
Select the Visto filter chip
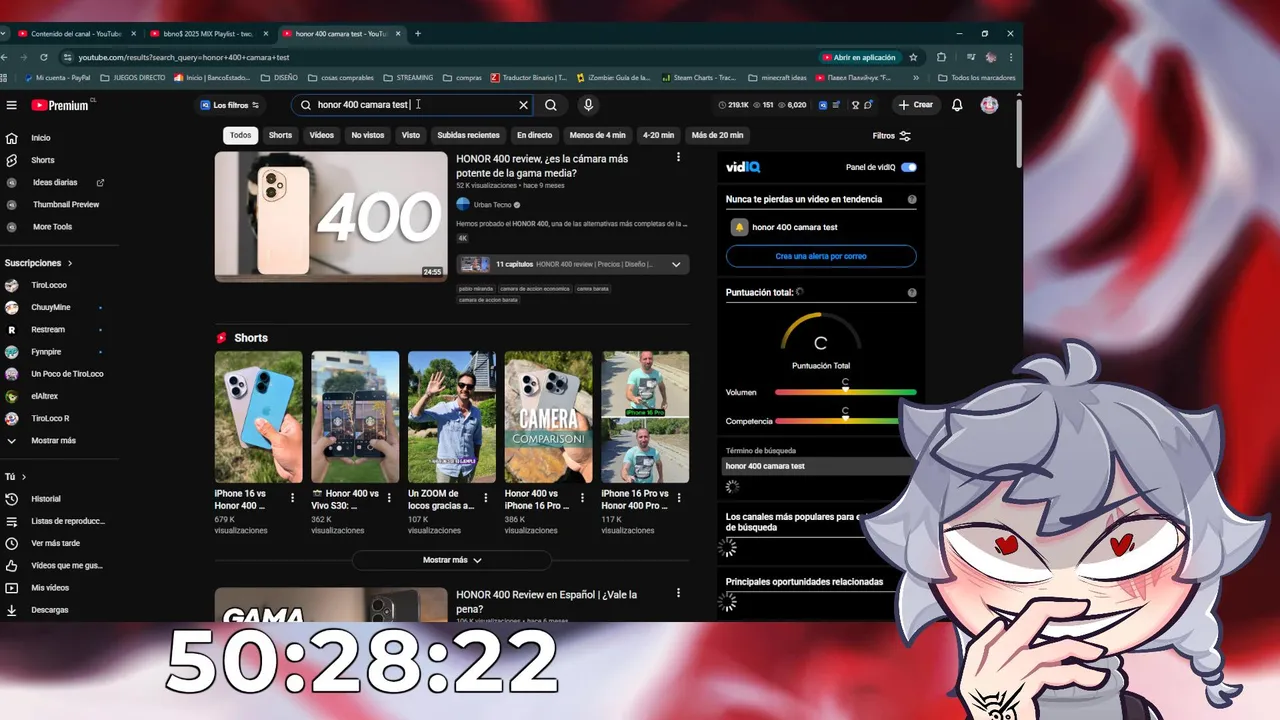(x=411, y=135)
